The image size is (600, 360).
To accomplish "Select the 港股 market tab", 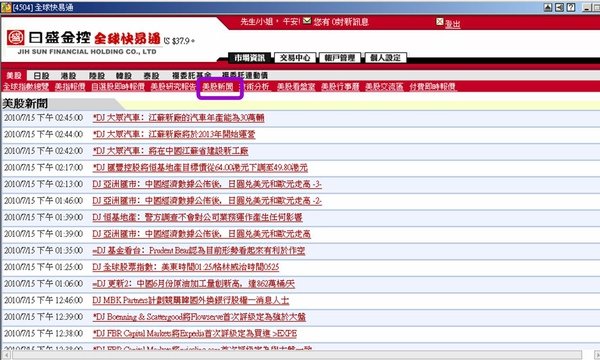I will click(x=68, y=76).
